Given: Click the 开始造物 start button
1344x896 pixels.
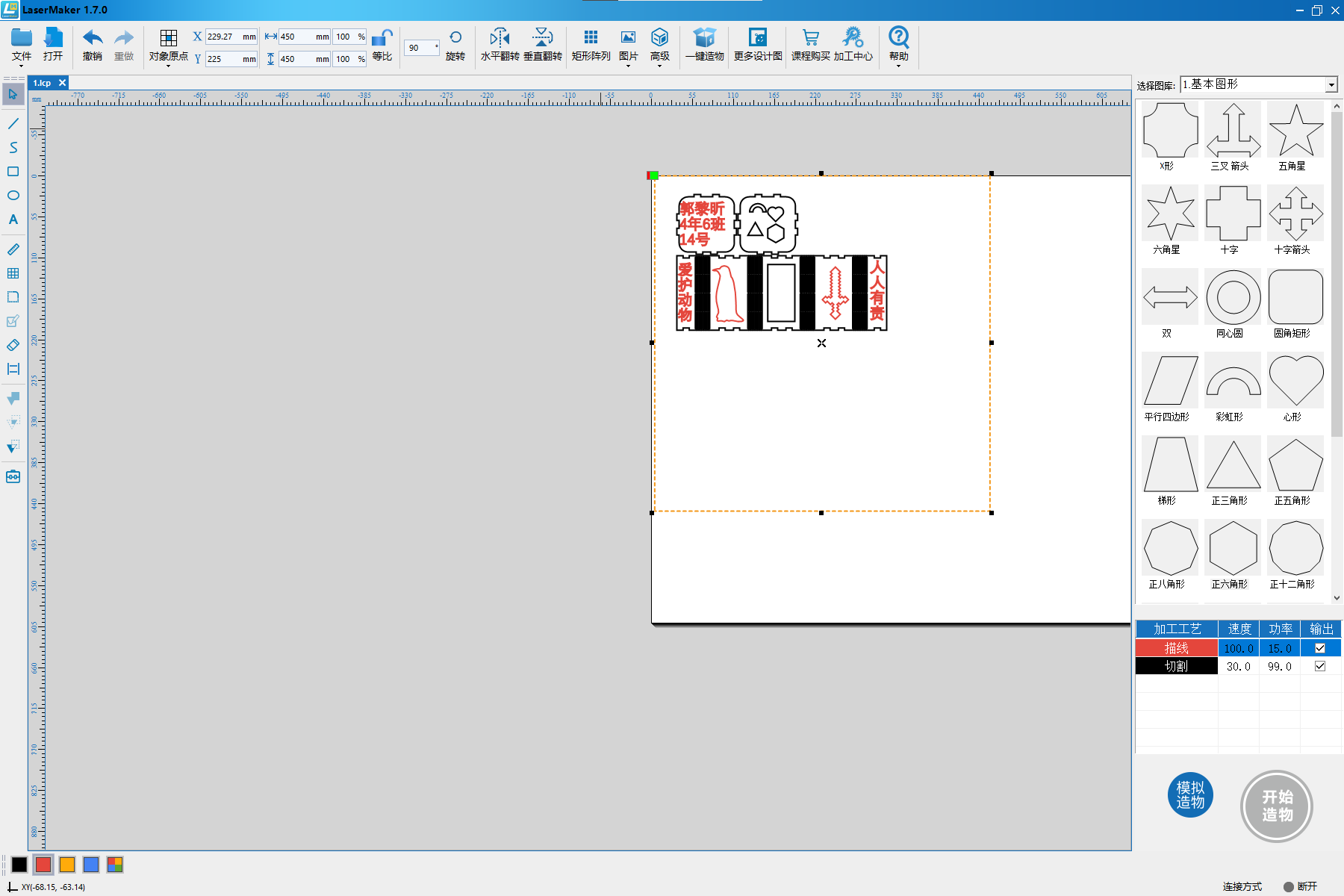Looking at the screenshot, I should [1277, 806].
